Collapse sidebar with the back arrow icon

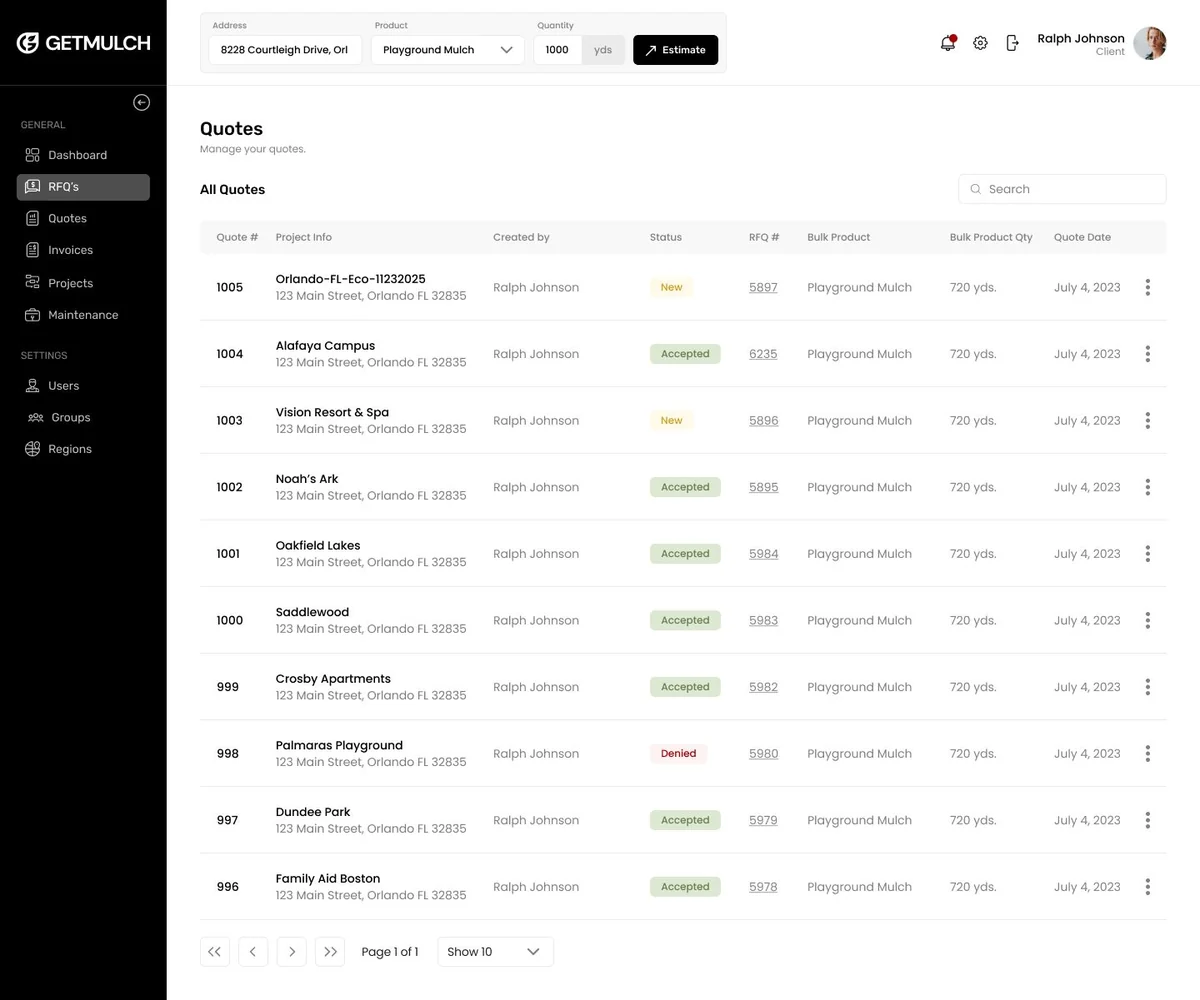click(x=142, y=102)
